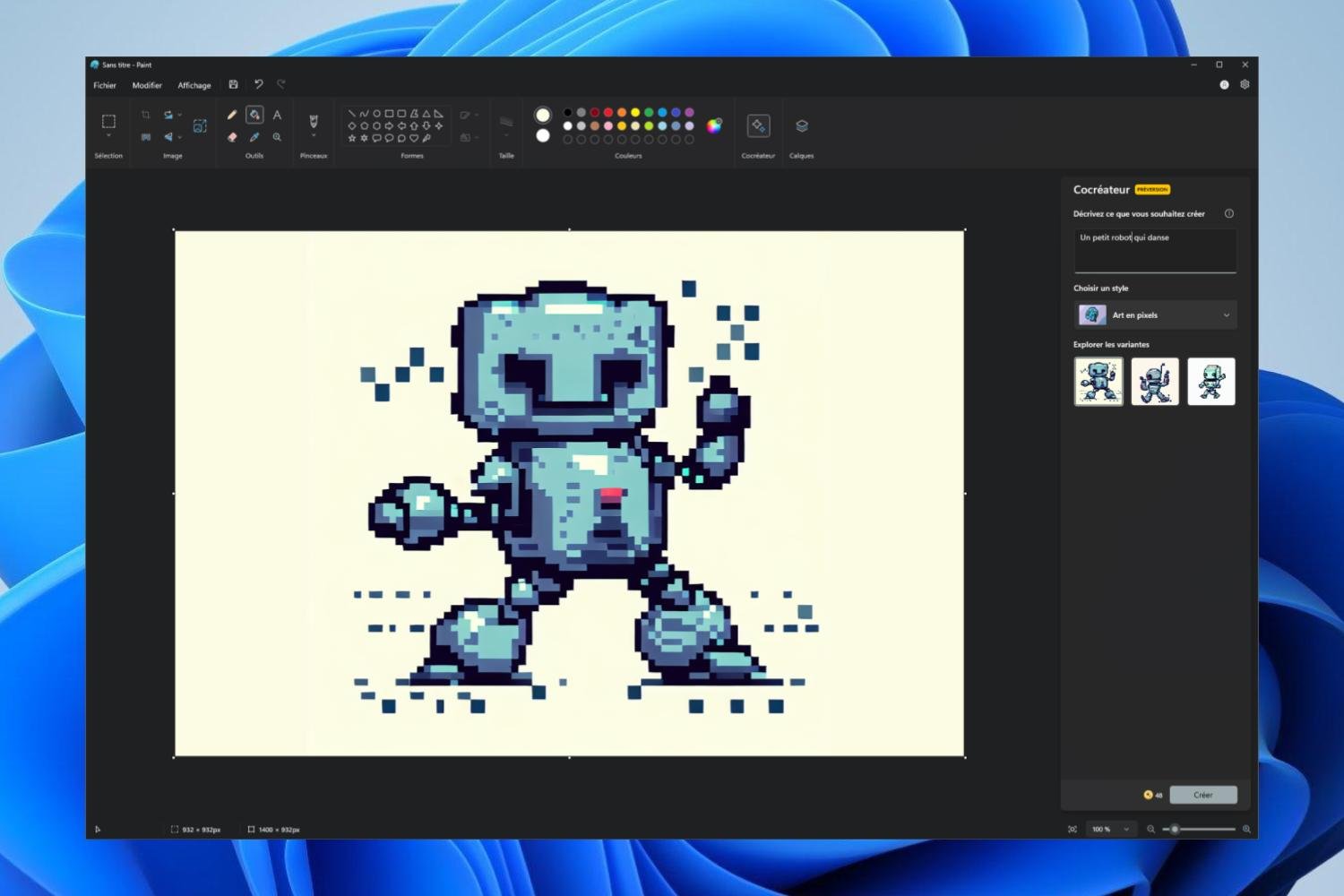Select the five-point star shape
This screenshot has width=1344, height=896.
pyautogui.click(x=352, y=138)
